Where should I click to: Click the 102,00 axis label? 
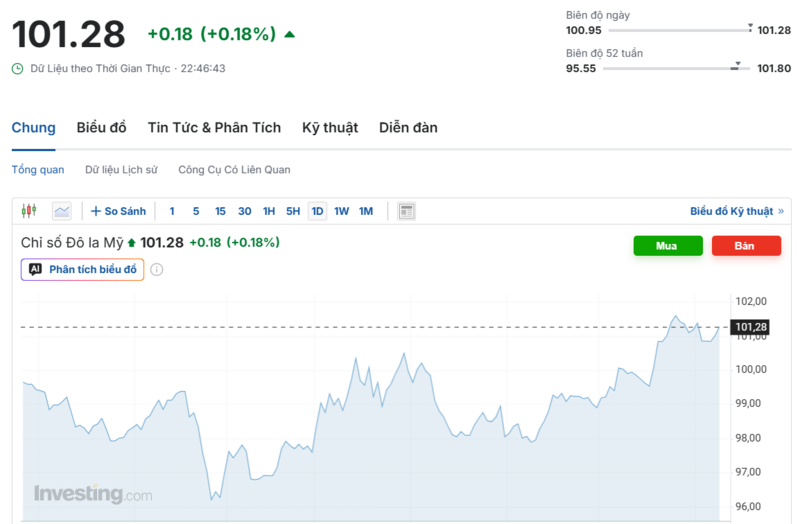pyautogui.click(x=751, y=302)
